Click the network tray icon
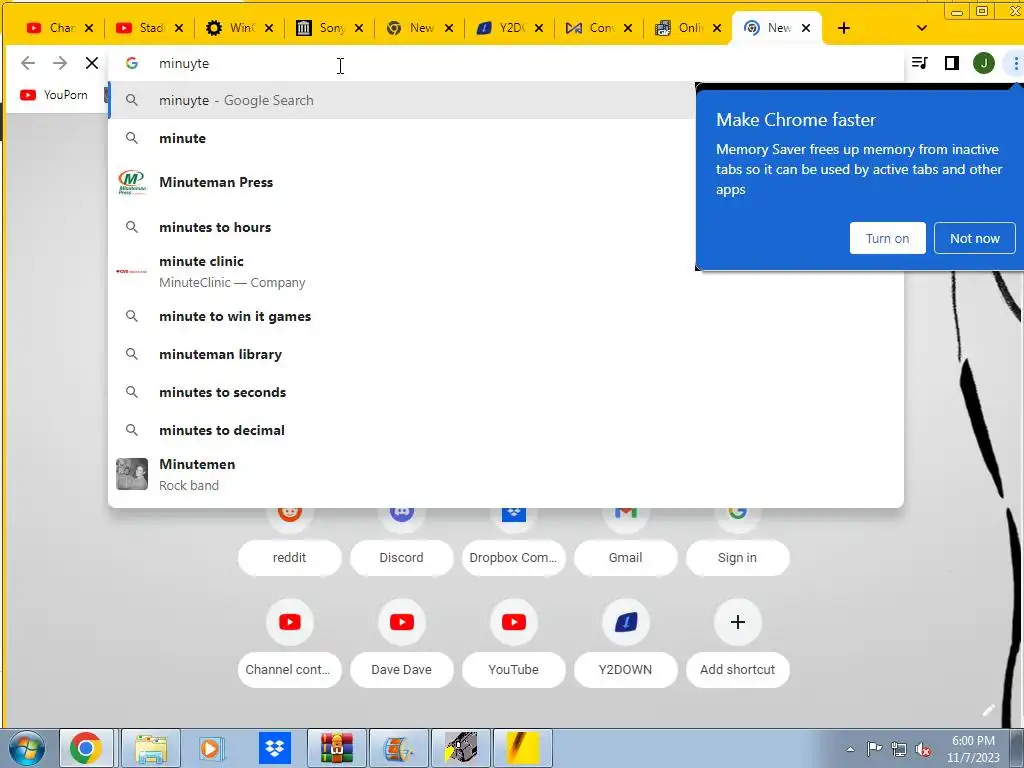Image resolution: width=1024 pixels, height=768 pixels. tap(899, 750)
